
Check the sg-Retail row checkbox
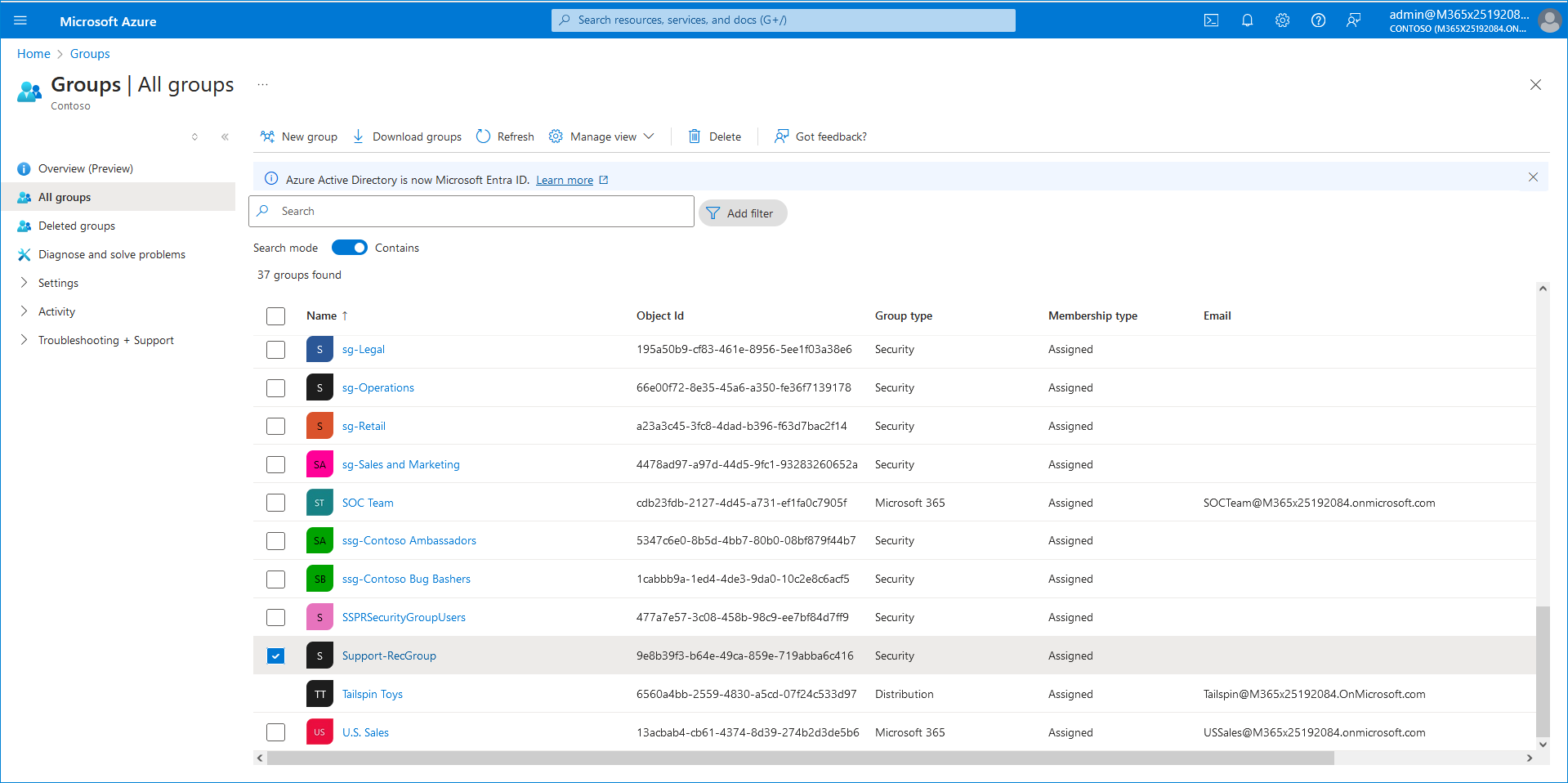(276, 427)
